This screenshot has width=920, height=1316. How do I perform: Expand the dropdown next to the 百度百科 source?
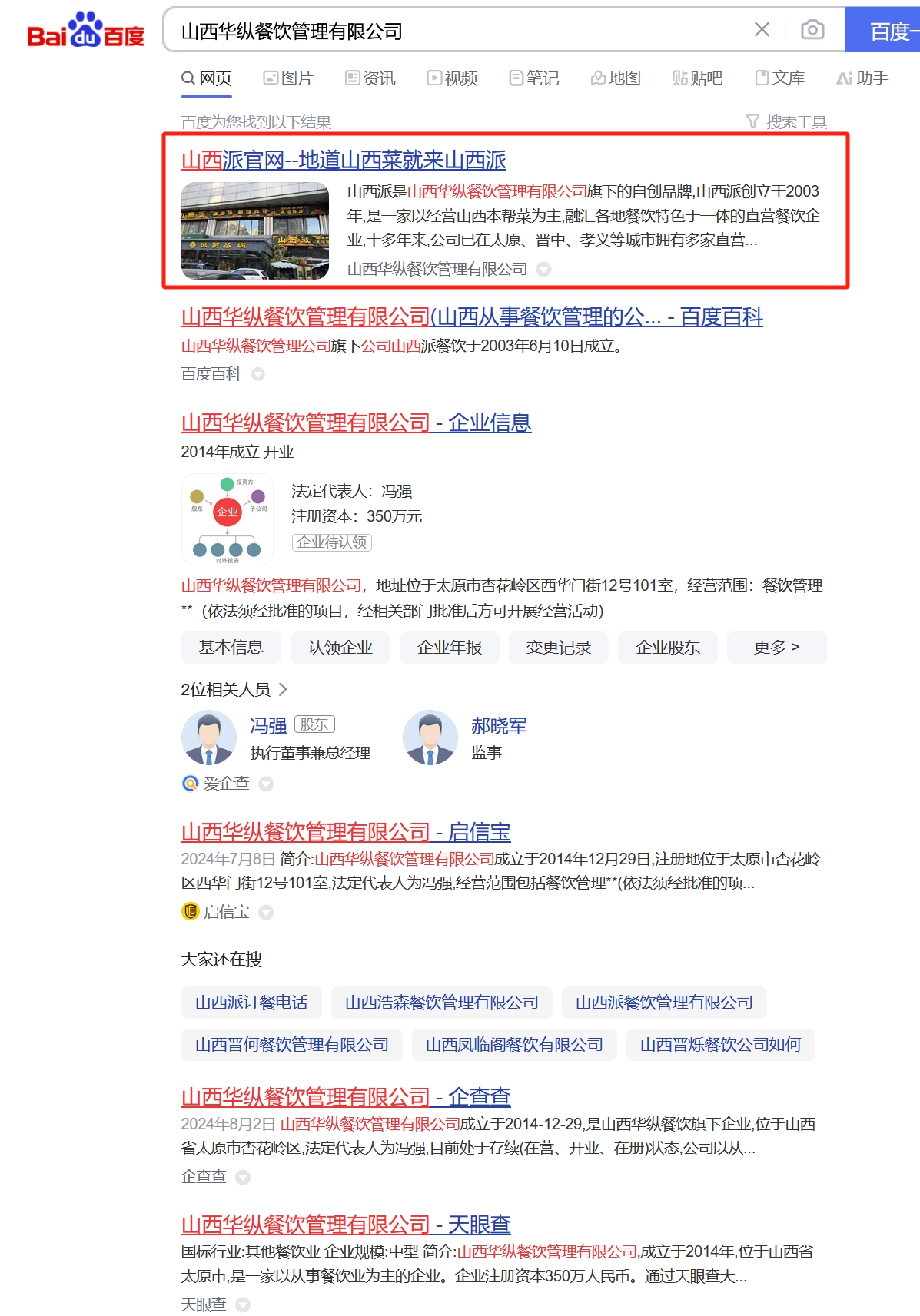(x=258, y=374)
